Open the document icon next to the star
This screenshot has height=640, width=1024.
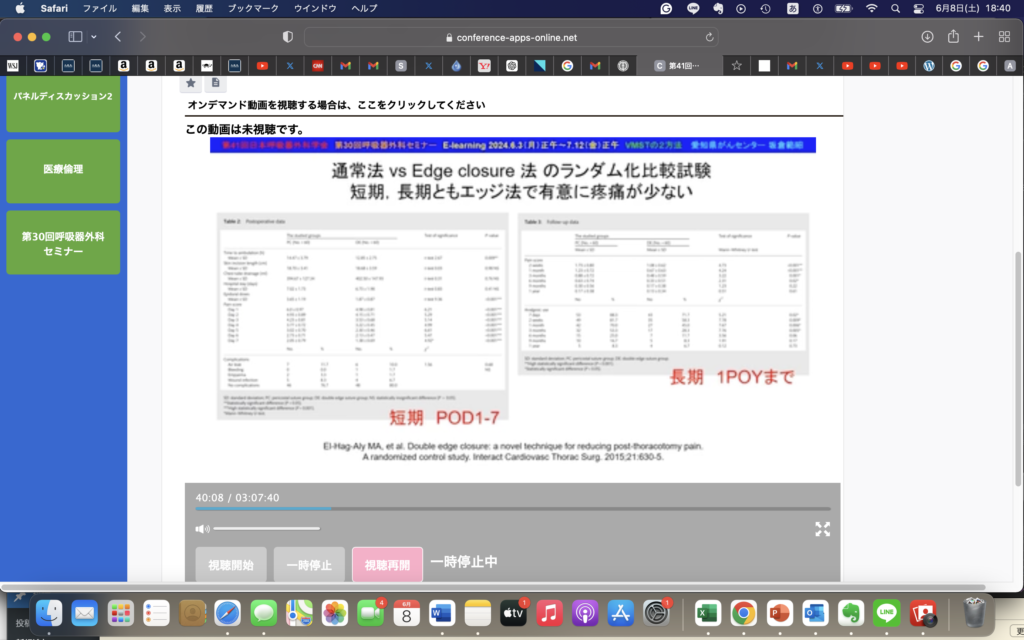(215, 83)
